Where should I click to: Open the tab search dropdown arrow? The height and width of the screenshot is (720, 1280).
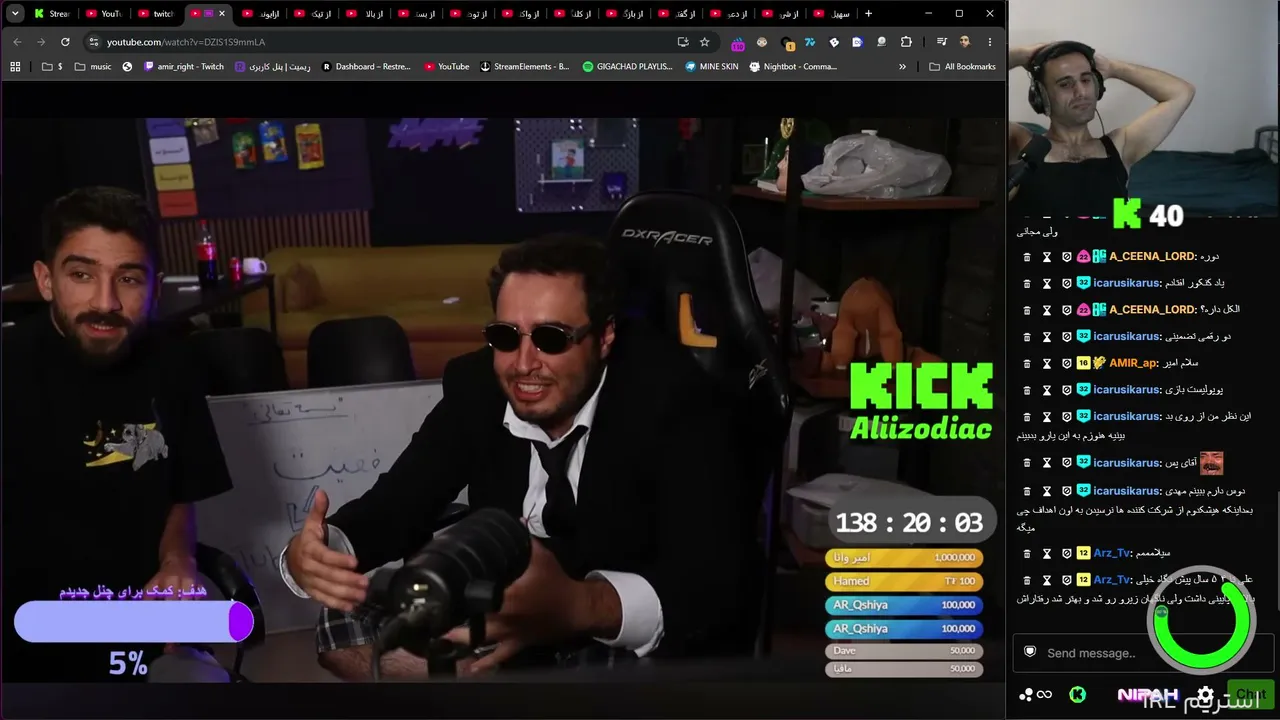15,14
